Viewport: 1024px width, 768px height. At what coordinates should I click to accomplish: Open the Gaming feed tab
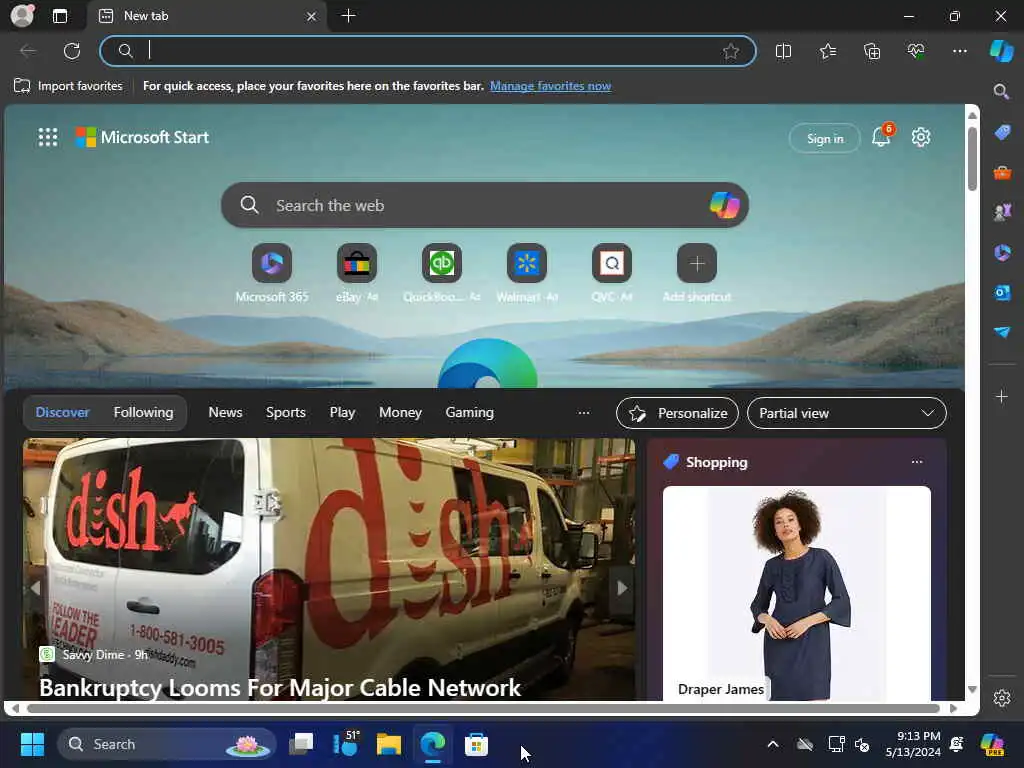(x=470, y=412)
